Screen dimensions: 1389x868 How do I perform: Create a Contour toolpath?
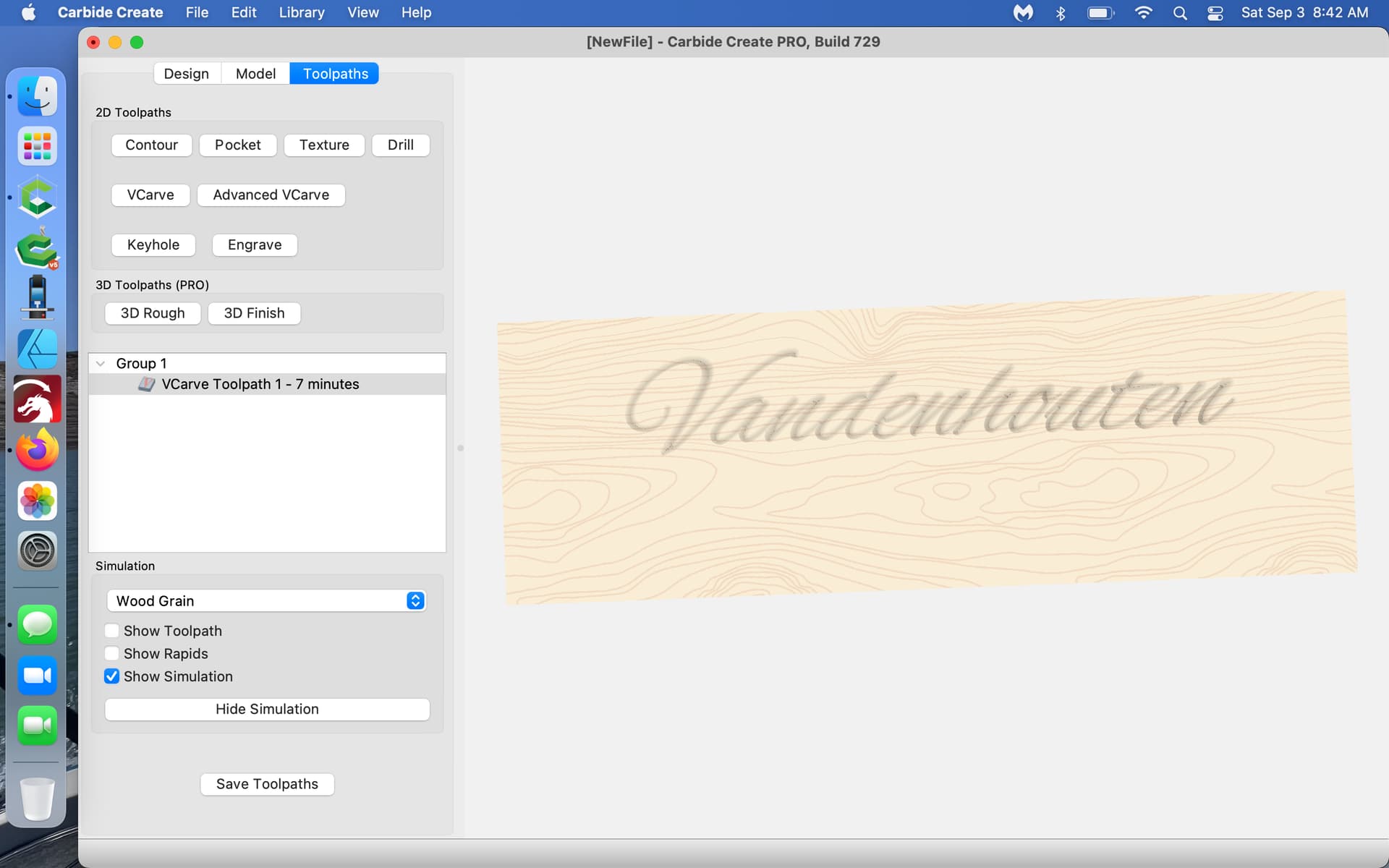click(151, 145)
